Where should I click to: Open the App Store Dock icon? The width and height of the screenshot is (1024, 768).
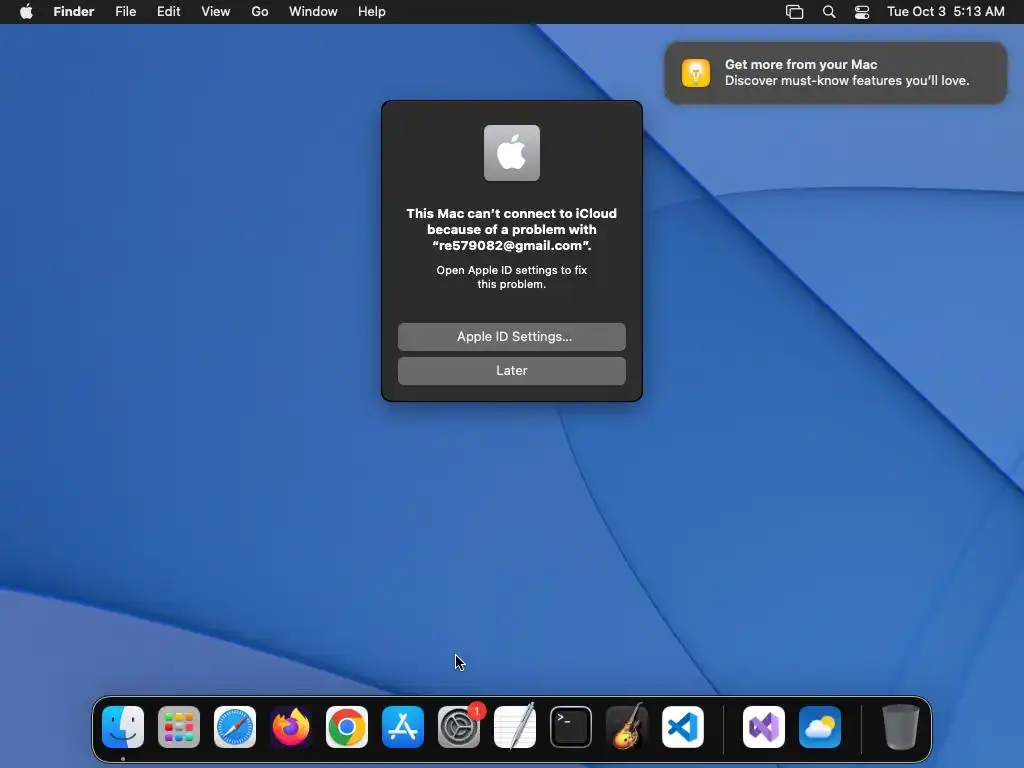tap(403, 727)
